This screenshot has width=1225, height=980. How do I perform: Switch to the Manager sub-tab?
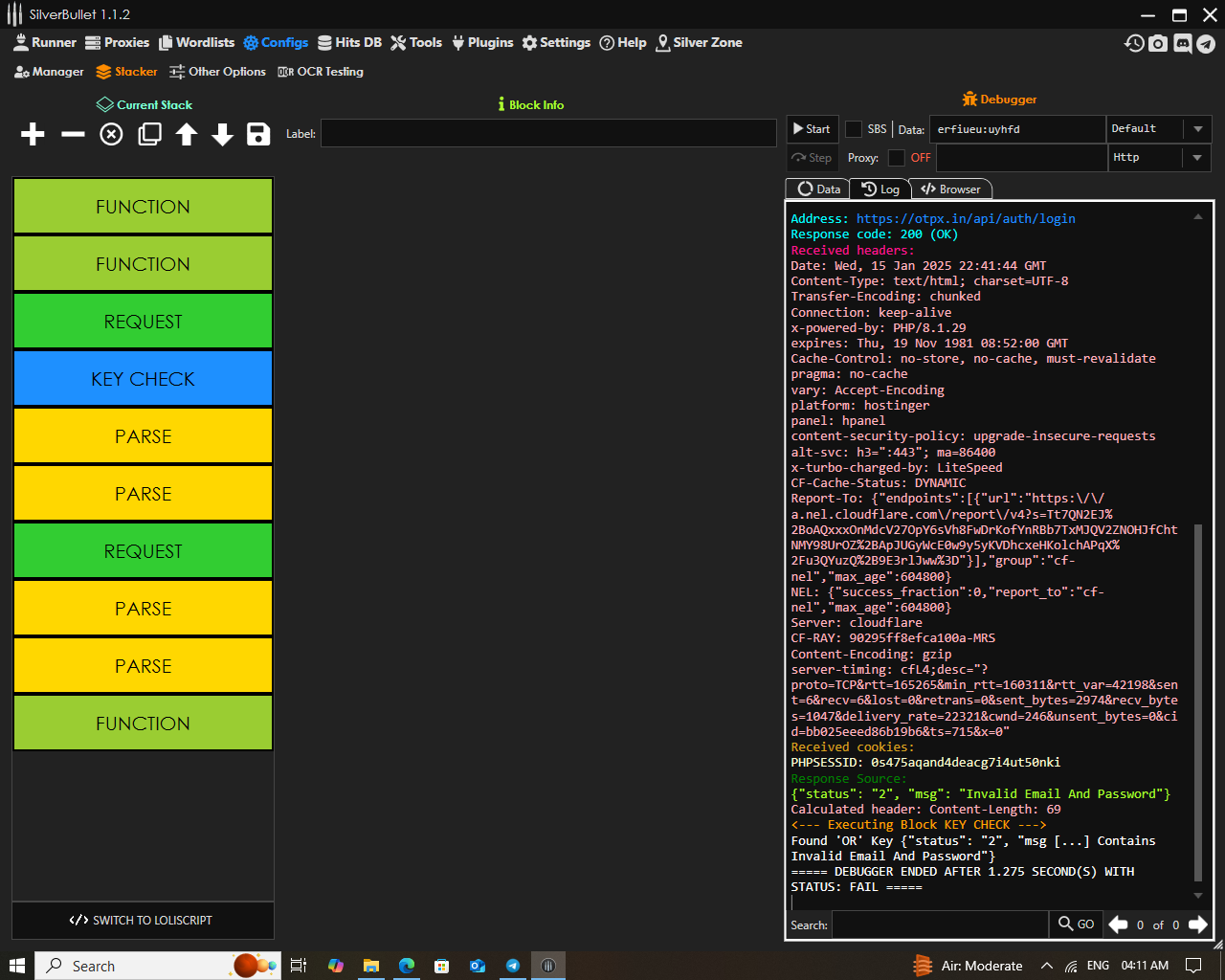click(49, 72)
